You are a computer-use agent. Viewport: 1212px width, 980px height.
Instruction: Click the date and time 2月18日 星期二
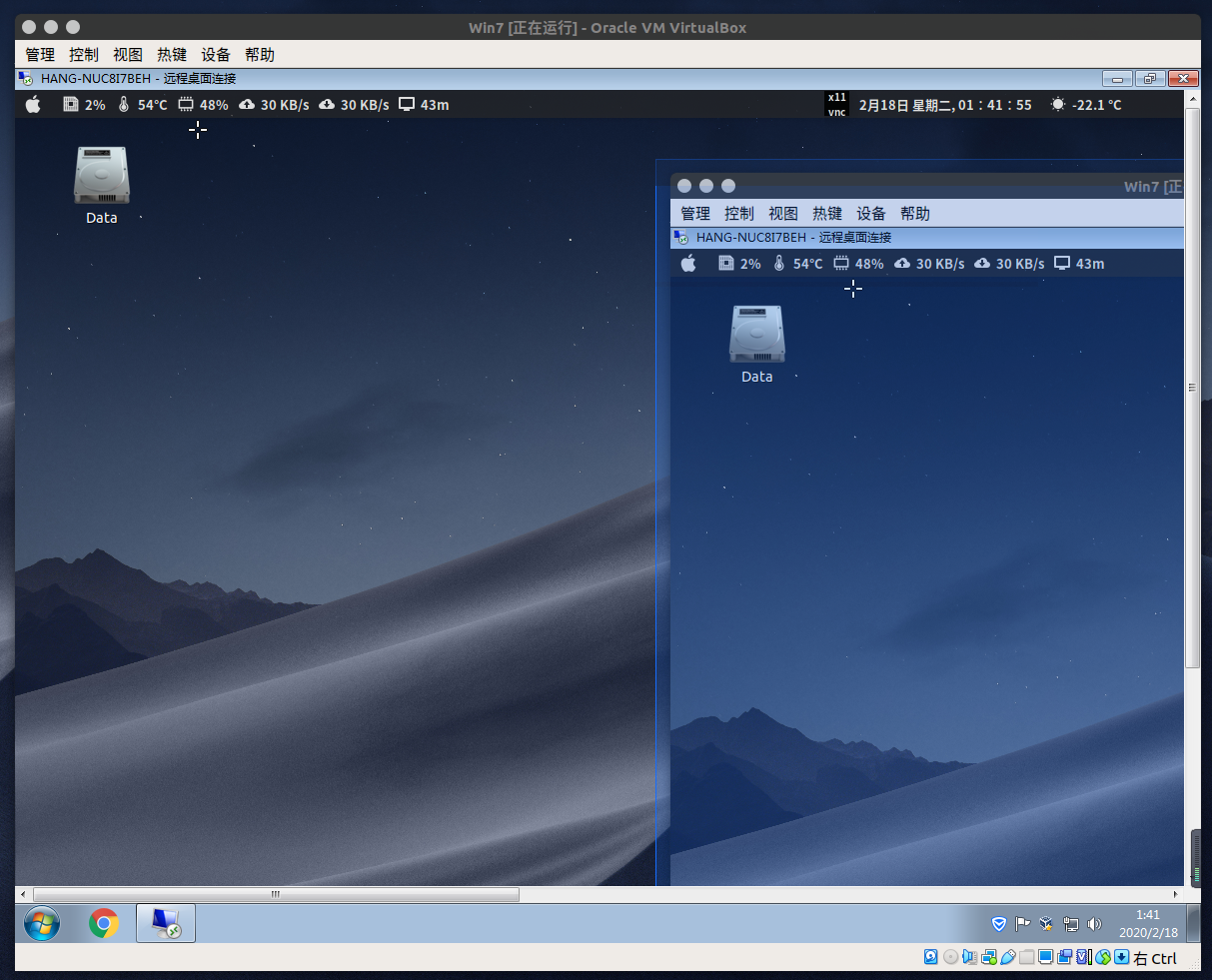click(945, 104)
